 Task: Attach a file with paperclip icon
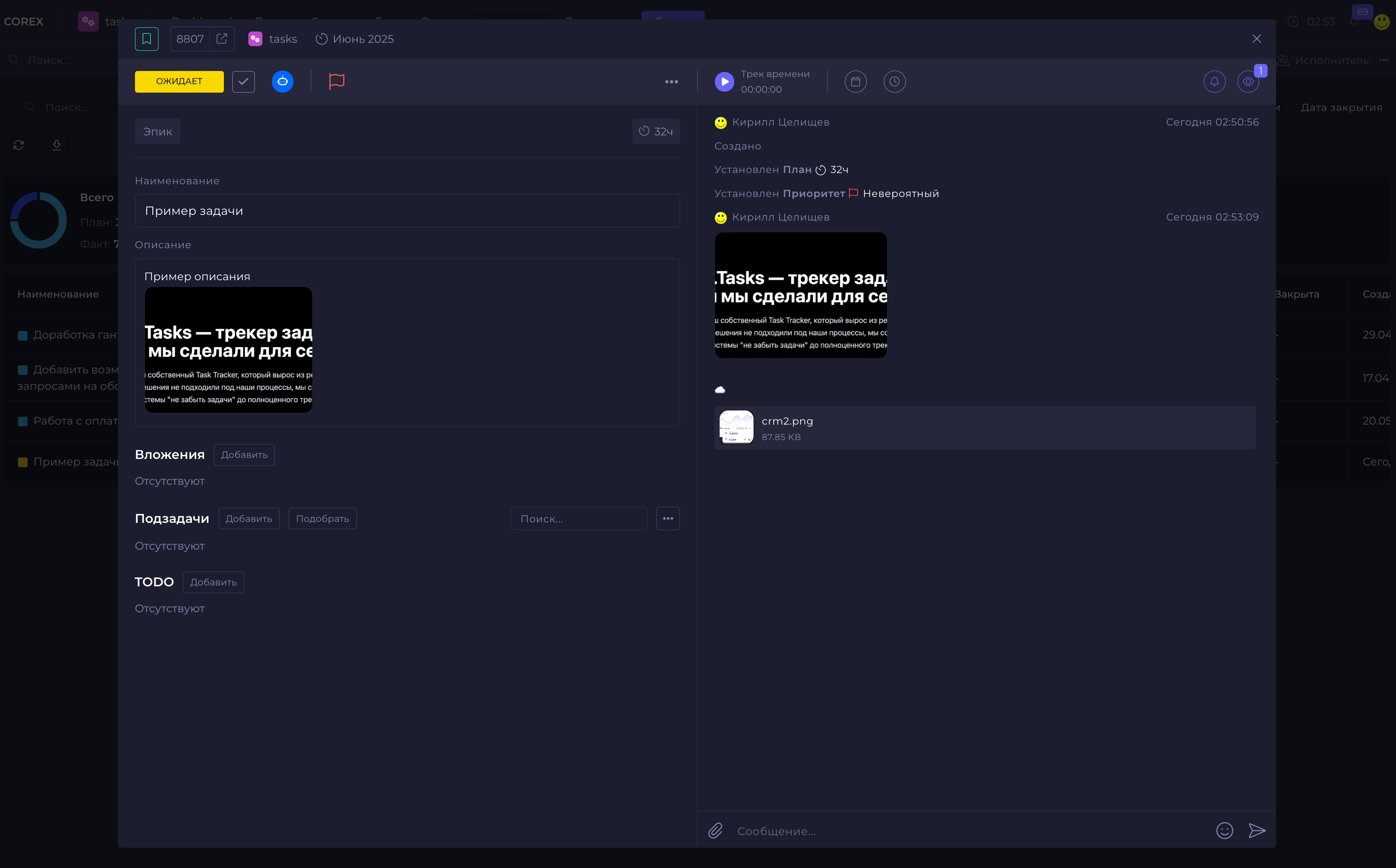pyautogui.click(x=715, y=831)
